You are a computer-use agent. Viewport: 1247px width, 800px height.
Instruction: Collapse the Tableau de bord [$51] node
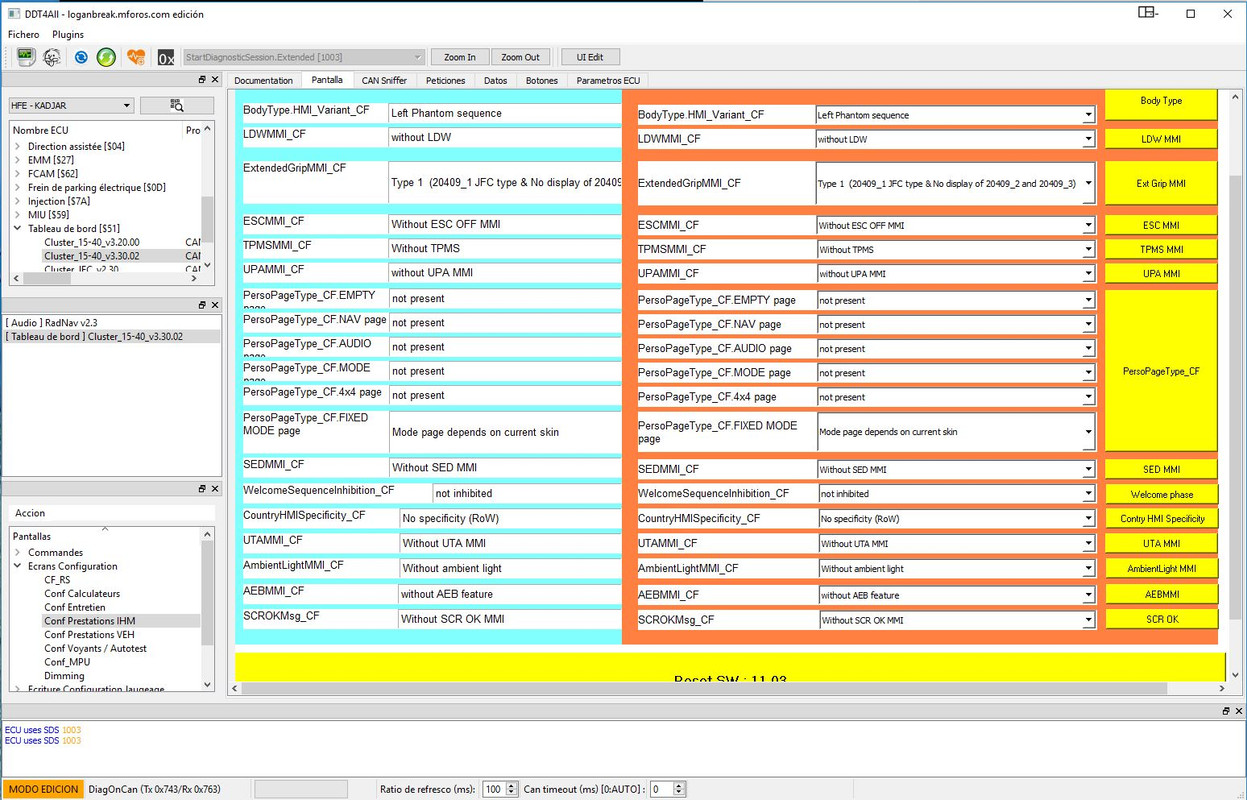point(18,229)
